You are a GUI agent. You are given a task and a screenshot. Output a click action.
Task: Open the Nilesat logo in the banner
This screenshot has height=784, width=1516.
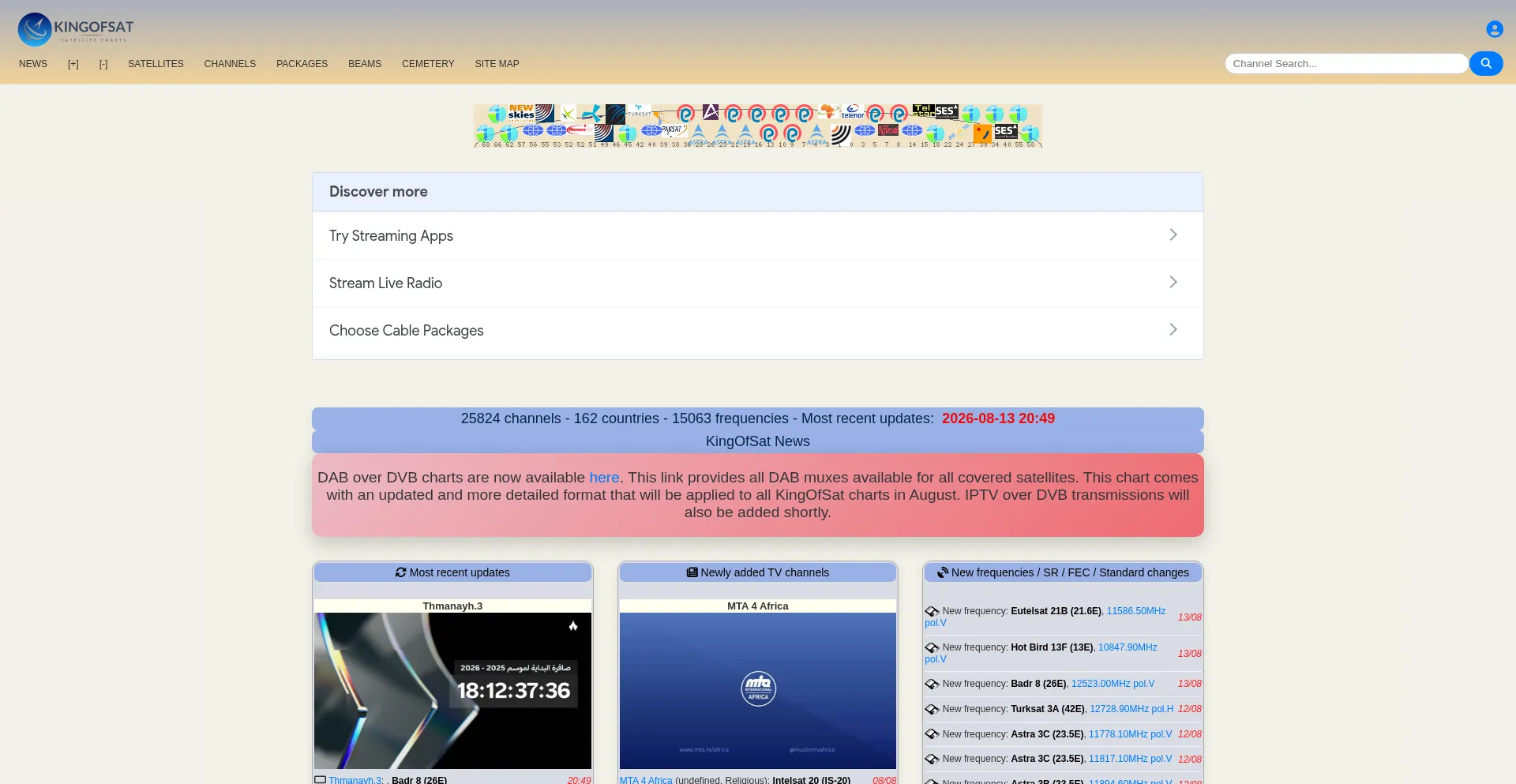coord(888,130)
